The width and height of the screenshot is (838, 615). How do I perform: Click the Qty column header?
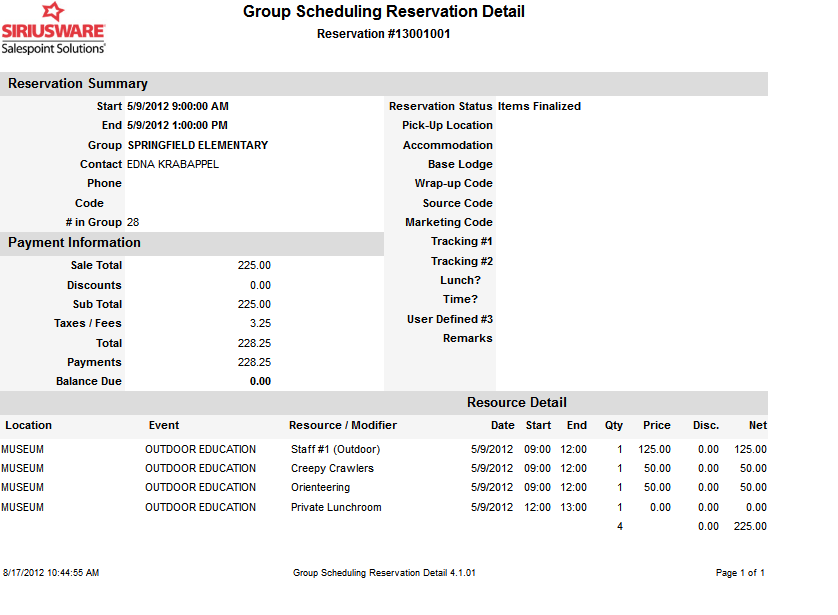[613, 425]
